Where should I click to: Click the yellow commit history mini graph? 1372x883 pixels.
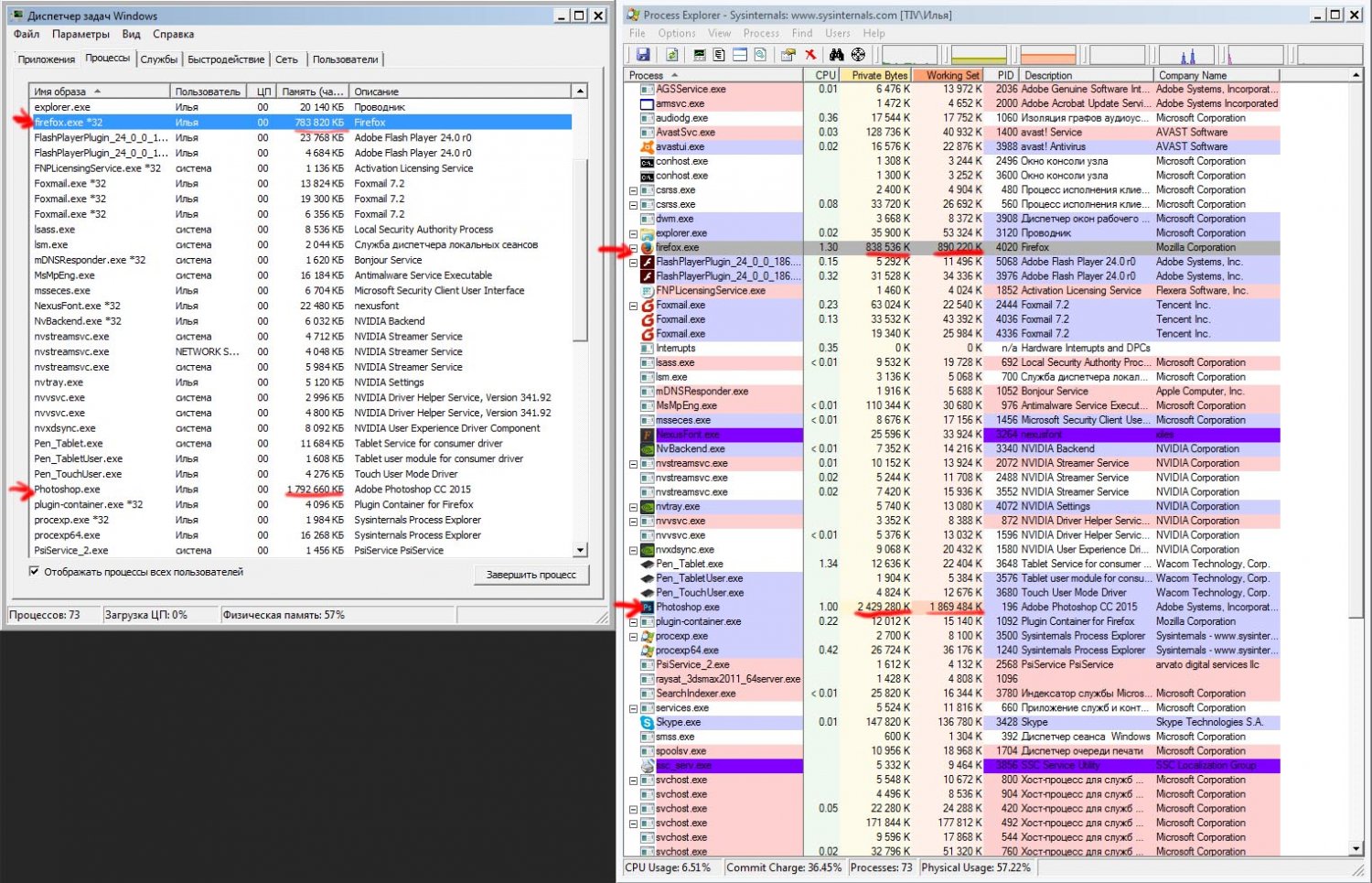(x=979, y=54)
